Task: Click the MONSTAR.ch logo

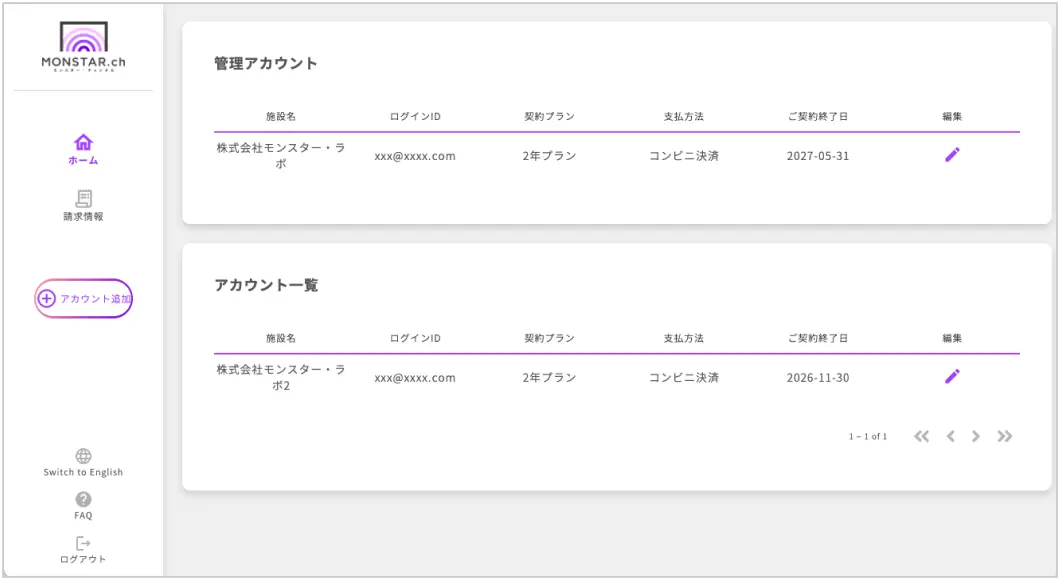Action: click(x=83, y=47)
